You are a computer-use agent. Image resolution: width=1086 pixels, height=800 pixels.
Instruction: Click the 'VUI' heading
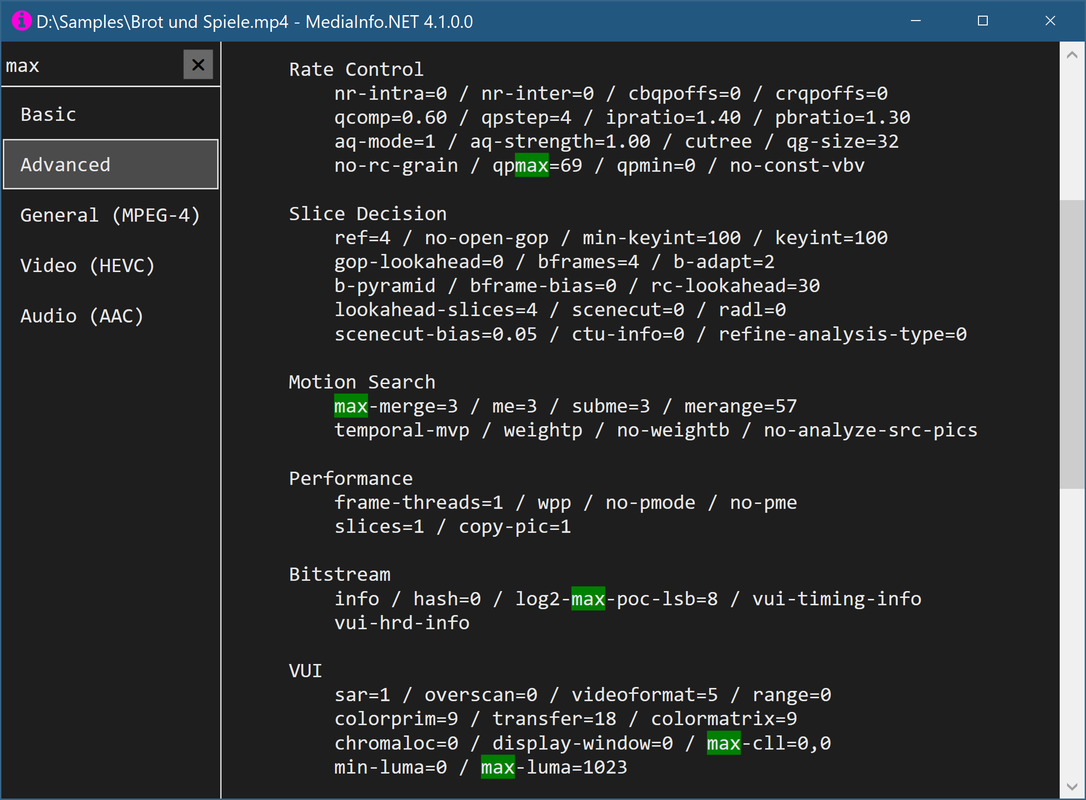pyautogui.click(x=305, y=670)
